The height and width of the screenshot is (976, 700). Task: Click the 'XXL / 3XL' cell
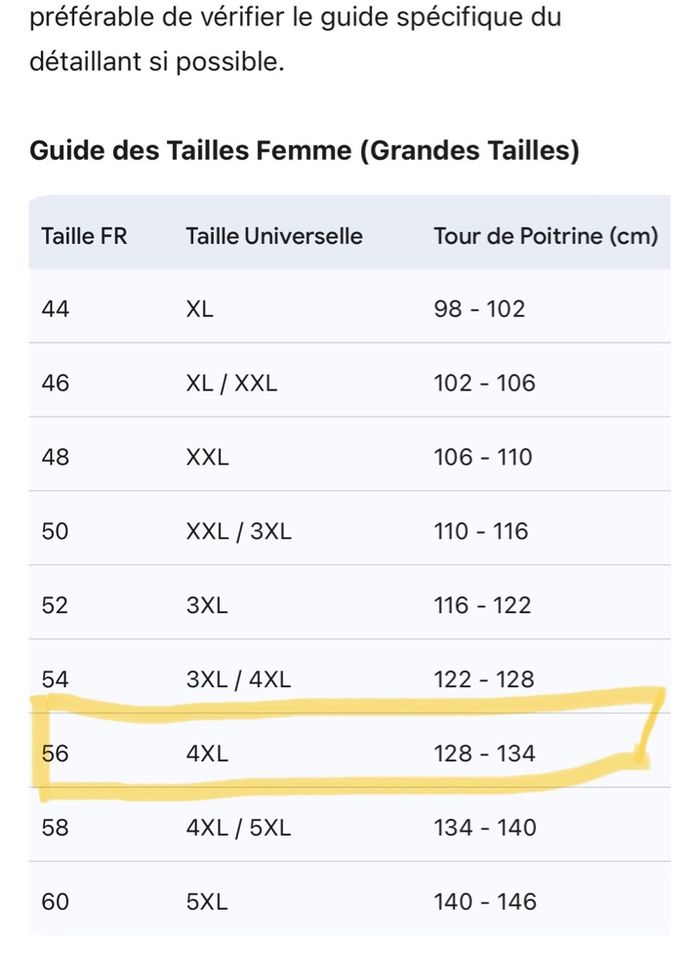(239, 531)
